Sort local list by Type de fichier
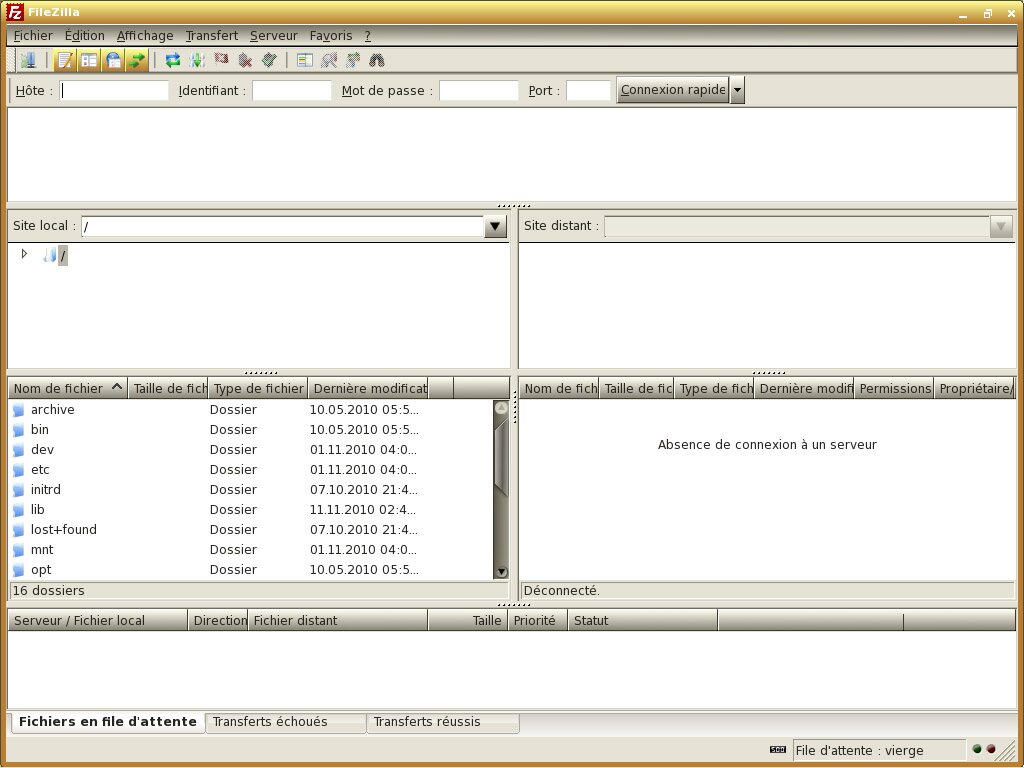The image size is (1024, 768). tap(258, 389)
